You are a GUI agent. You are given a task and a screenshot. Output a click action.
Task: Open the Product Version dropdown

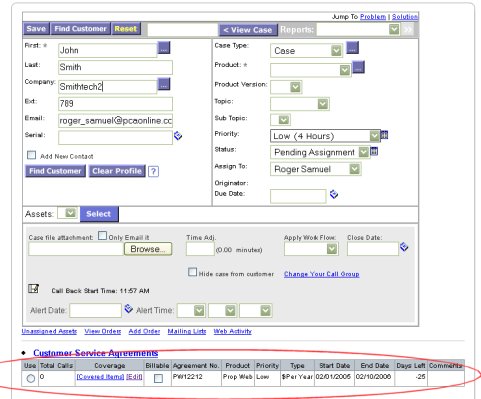286,87
